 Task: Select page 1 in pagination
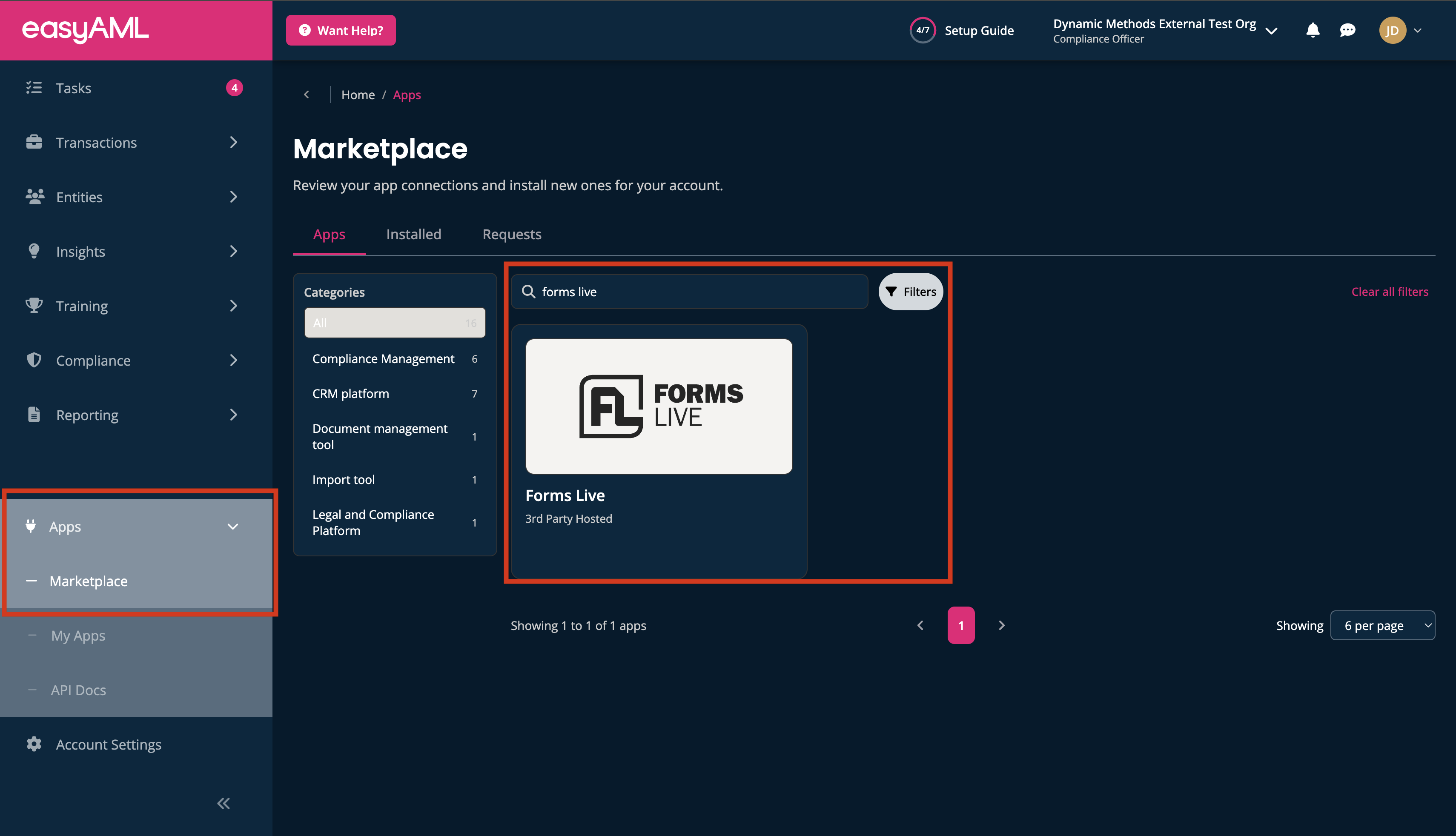coord(960,625)
